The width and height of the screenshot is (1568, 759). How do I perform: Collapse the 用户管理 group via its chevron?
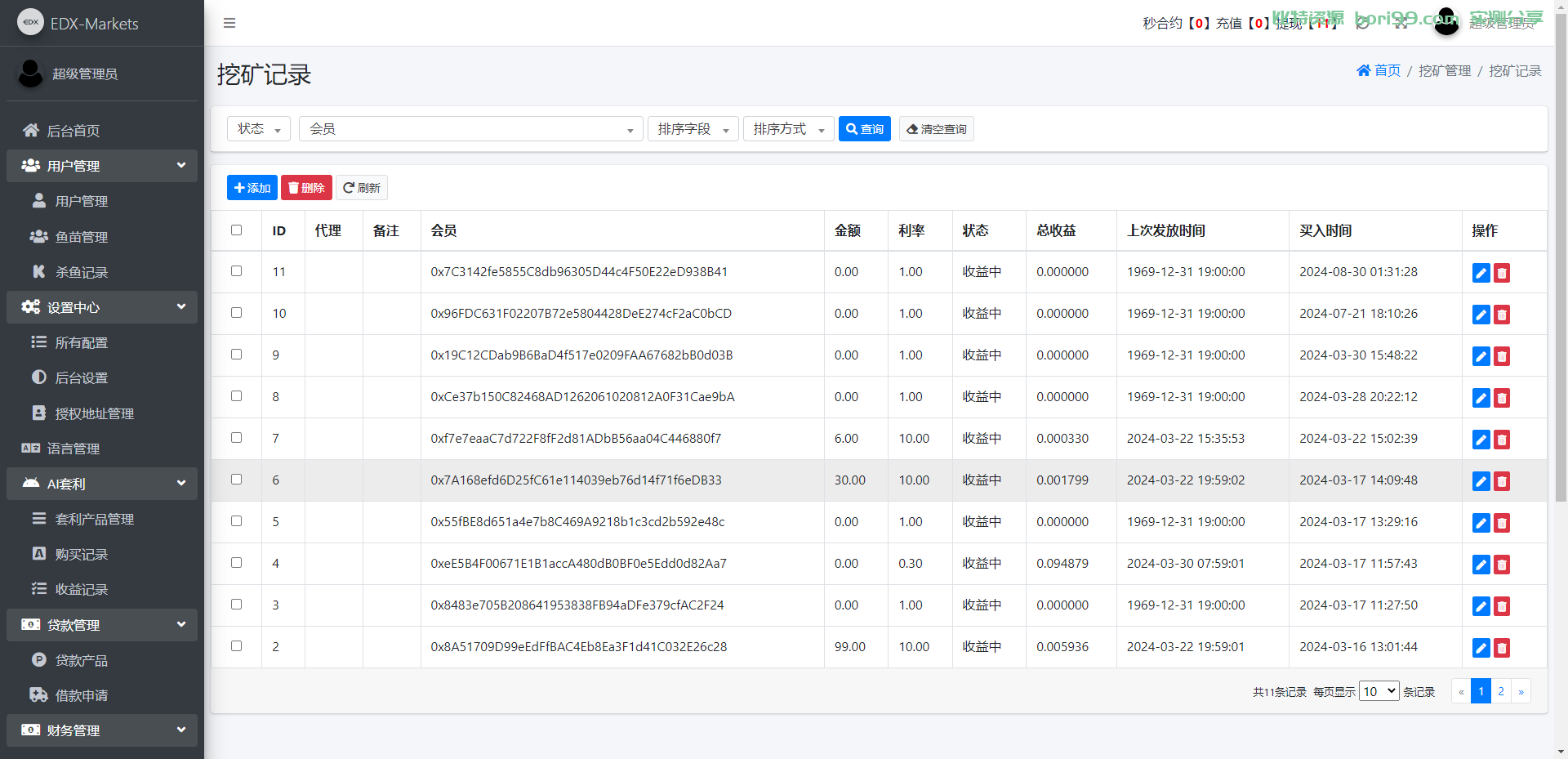point(181,165)
